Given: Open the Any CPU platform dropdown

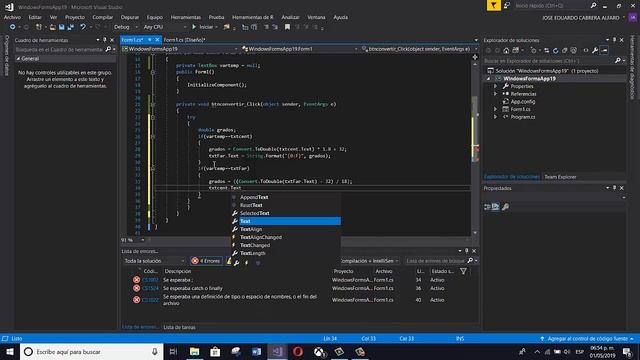Looking at the screenshot, I should coord(165,27).
